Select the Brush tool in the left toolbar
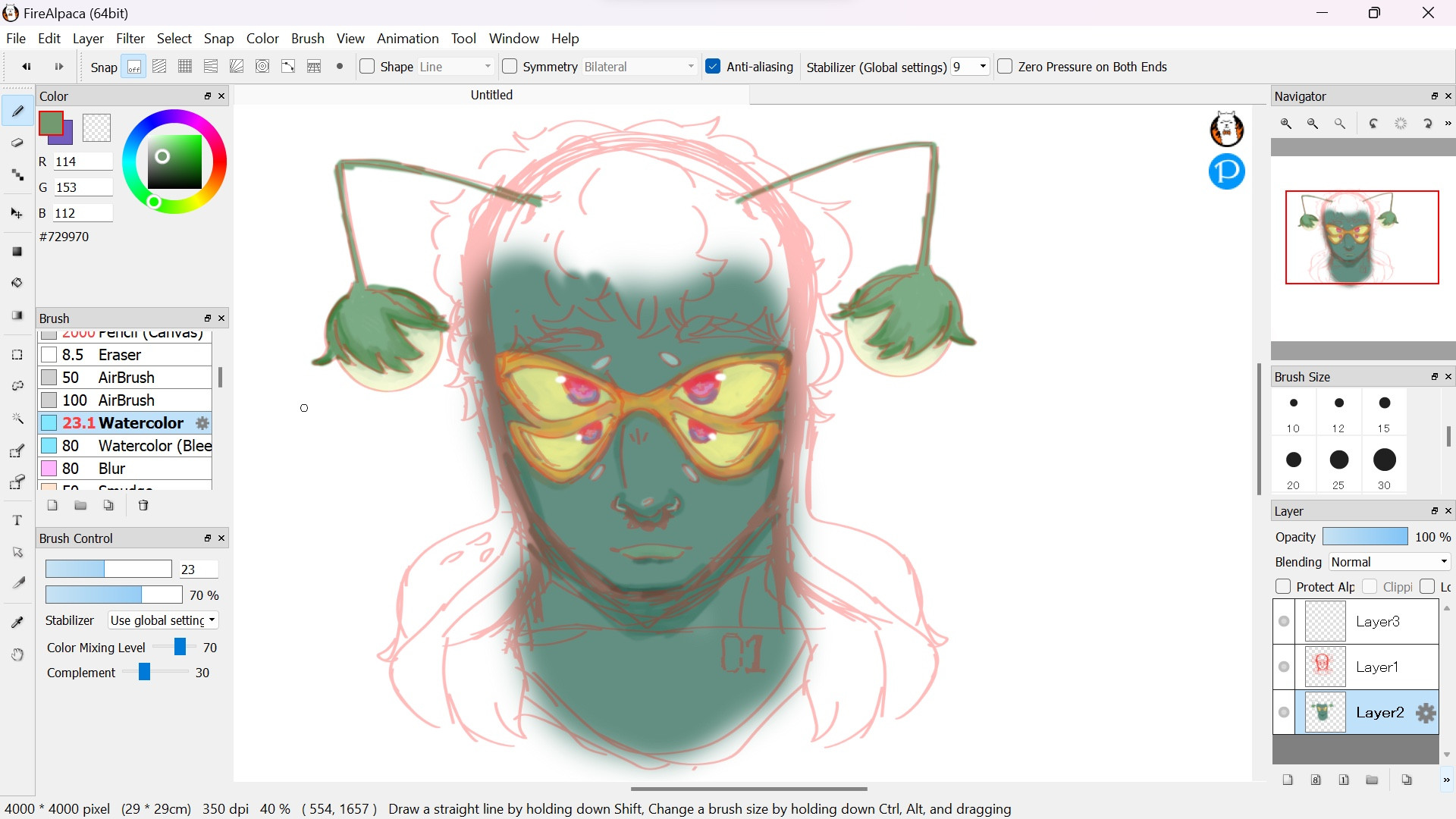Screen dimensions: 1456x819 (x=17, y=111)
